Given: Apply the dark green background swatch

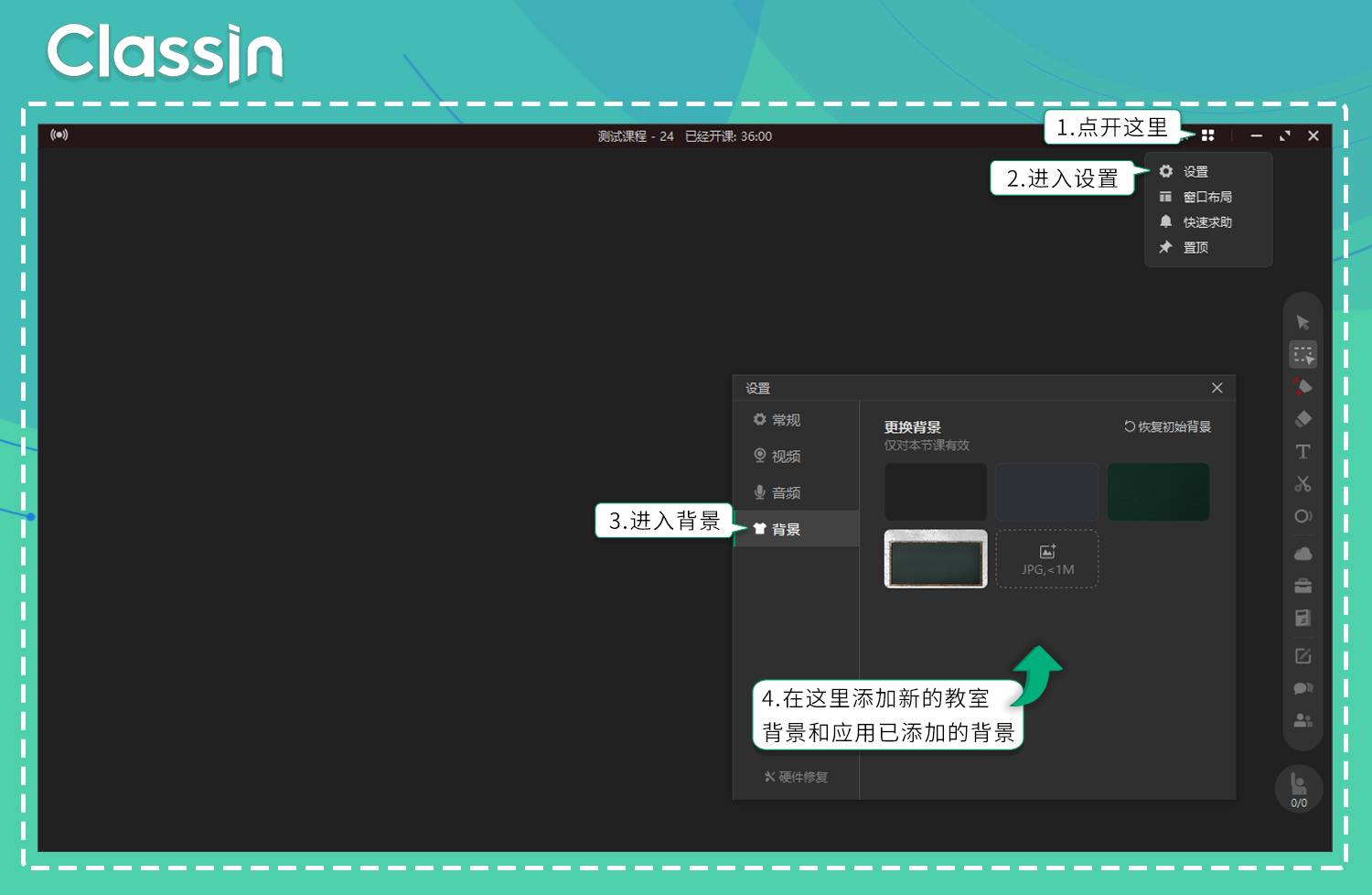Looking at the screenshot, I should (1159, 491).
